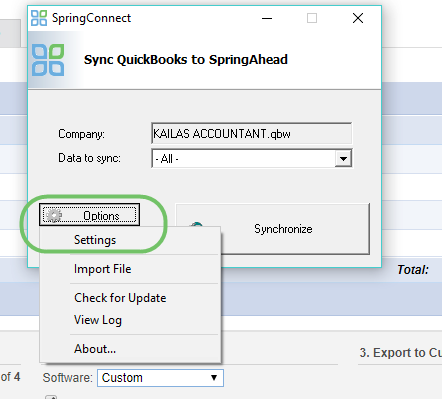Click About... in the Options menu
The height and width of the screenshot is (399, 442).
(130, 349)
